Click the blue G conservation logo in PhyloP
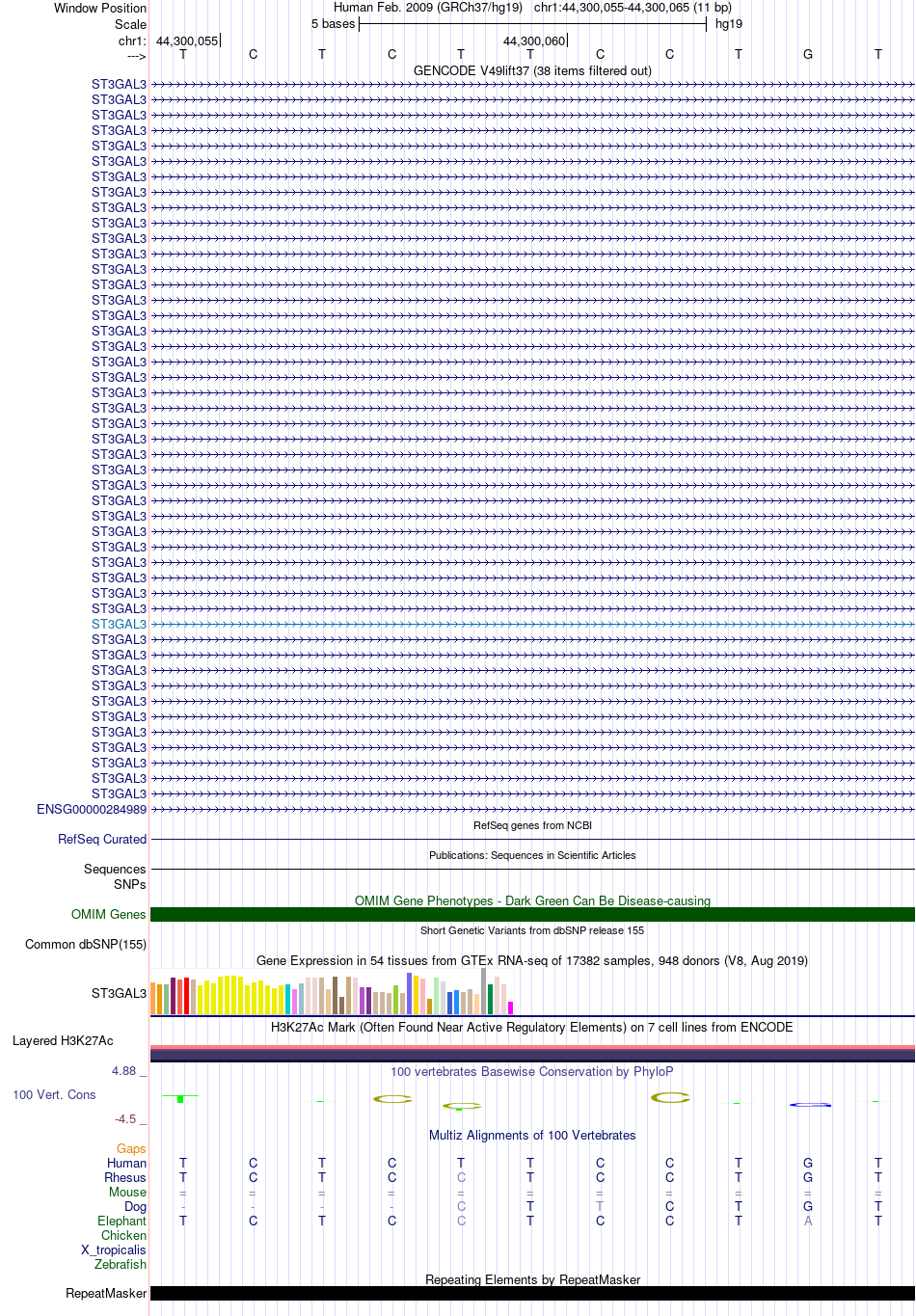Viewport: 916px width, 1316px height. [x=809, y=1104]
